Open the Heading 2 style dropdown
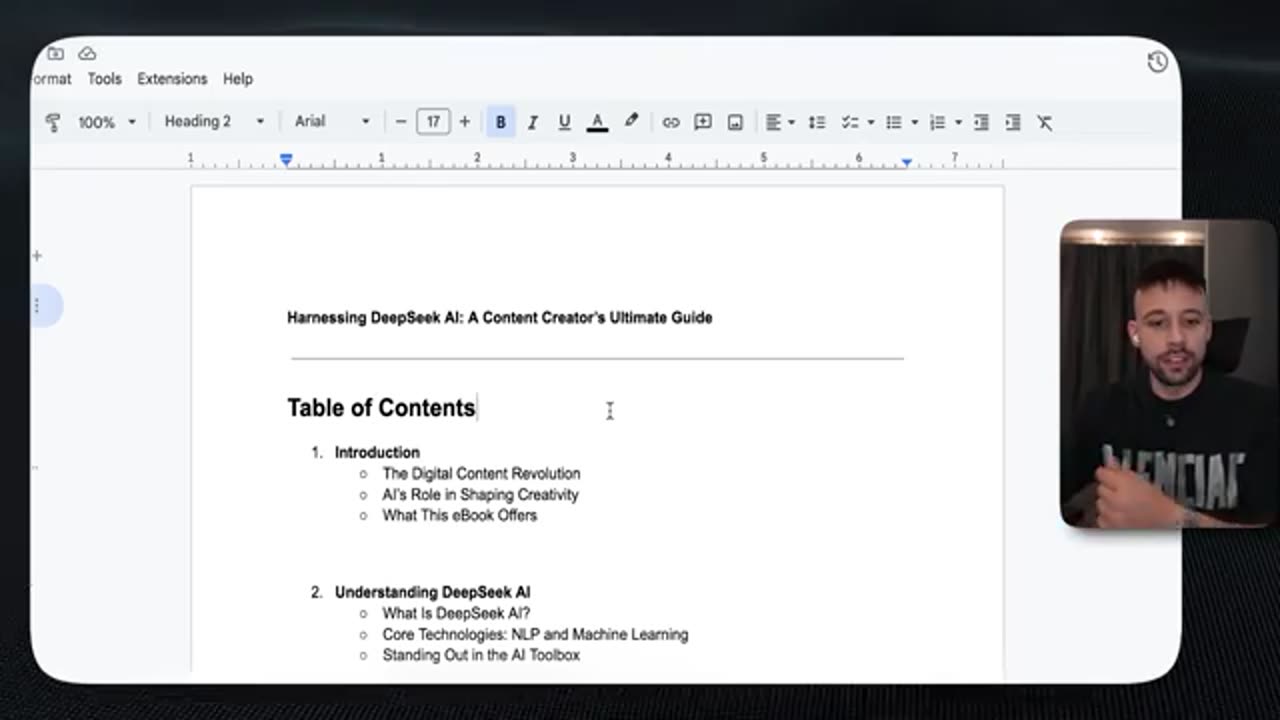This screenshot has width=1280, height=720. point(214,121)
